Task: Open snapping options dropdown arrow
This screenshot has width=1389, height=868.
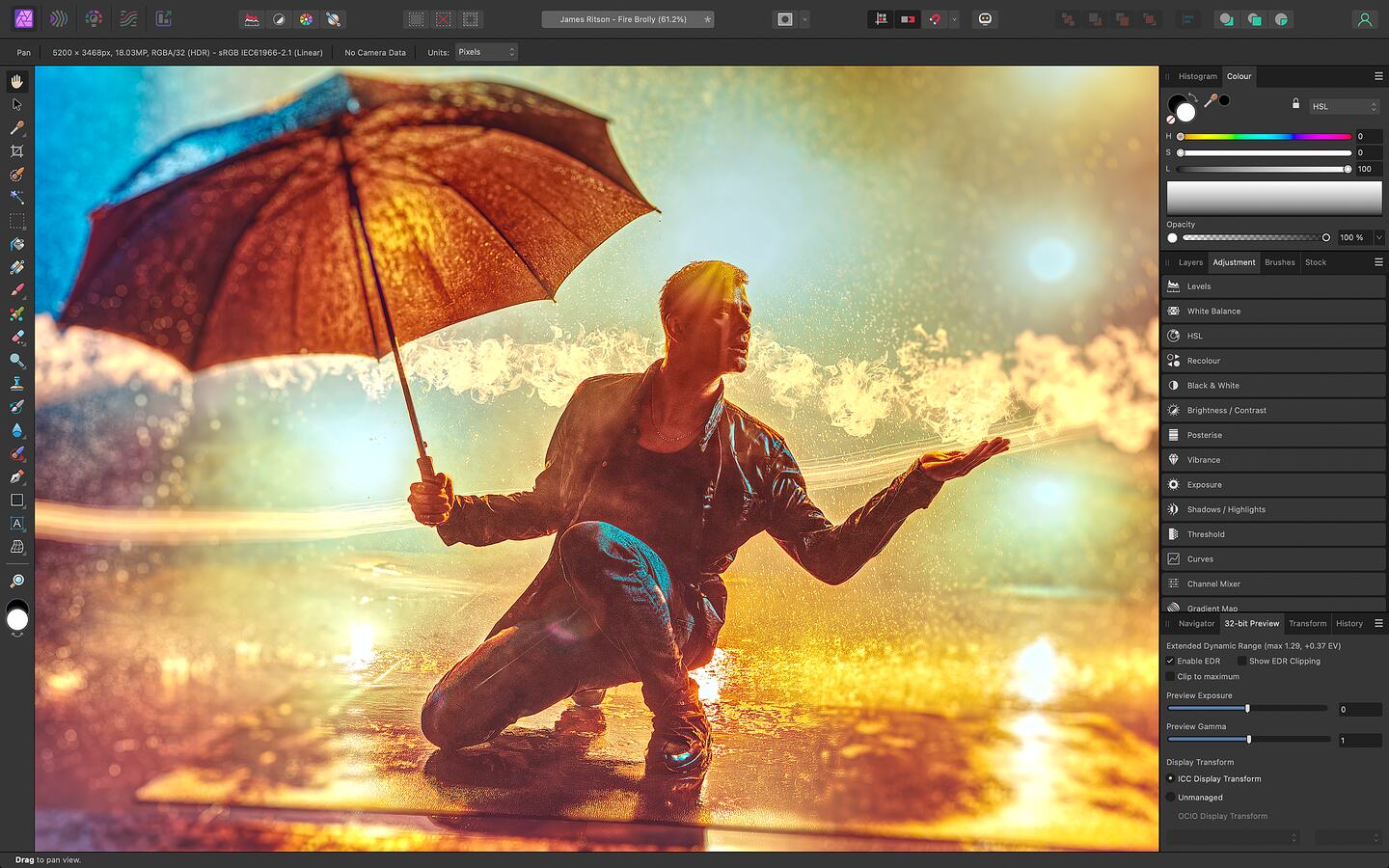Action: click(x=954, y=19)
